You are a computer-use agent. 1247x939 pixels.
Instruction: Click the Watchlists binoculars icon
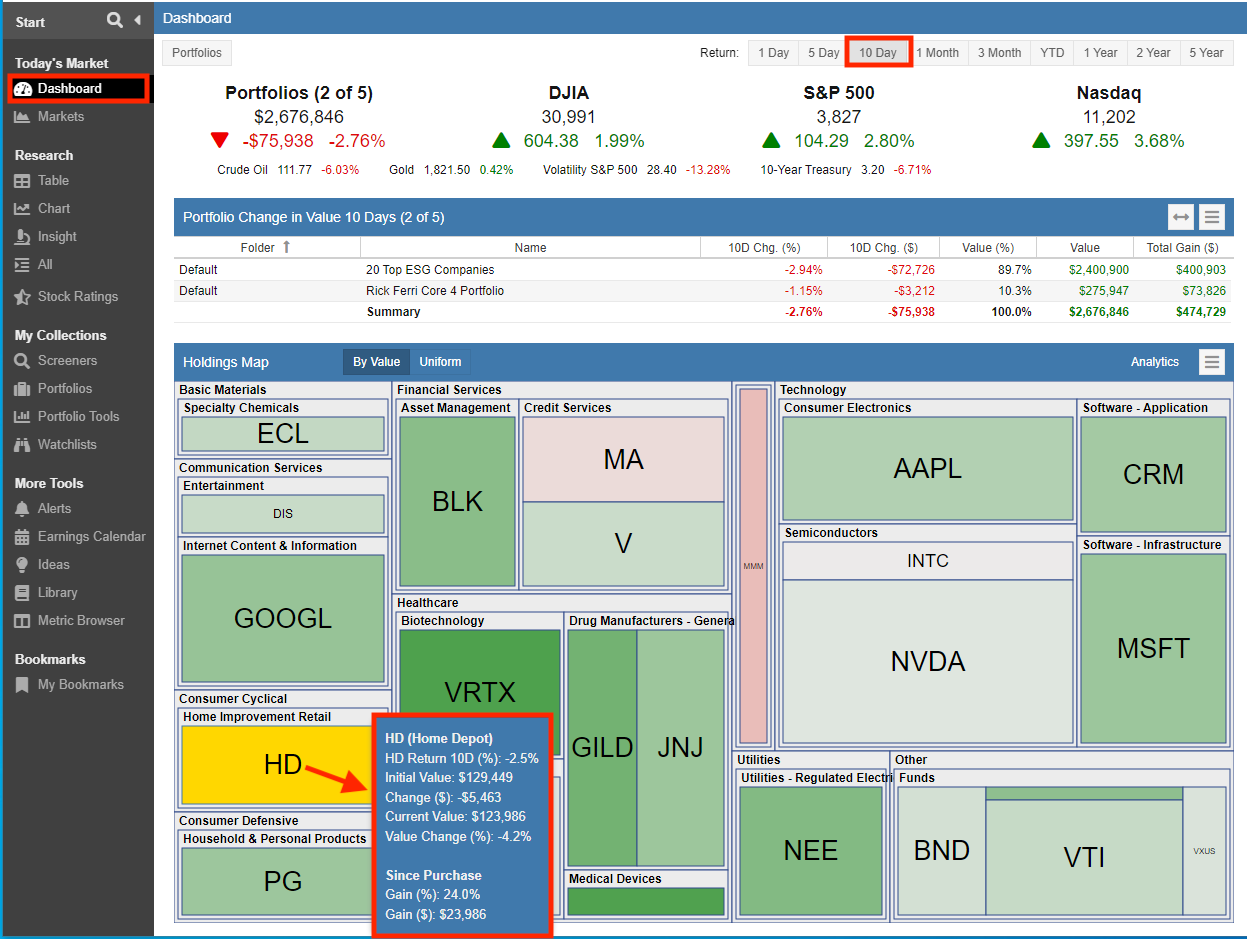(22, 445)
